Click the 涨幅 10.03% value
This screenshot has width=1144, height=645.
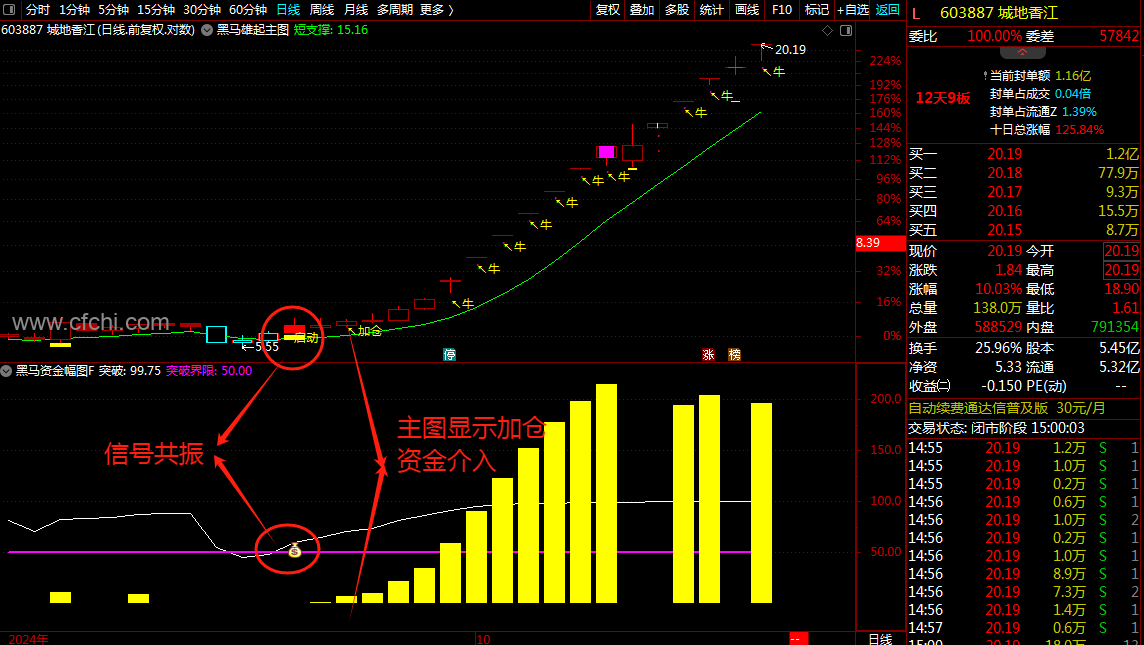[999, 290]
